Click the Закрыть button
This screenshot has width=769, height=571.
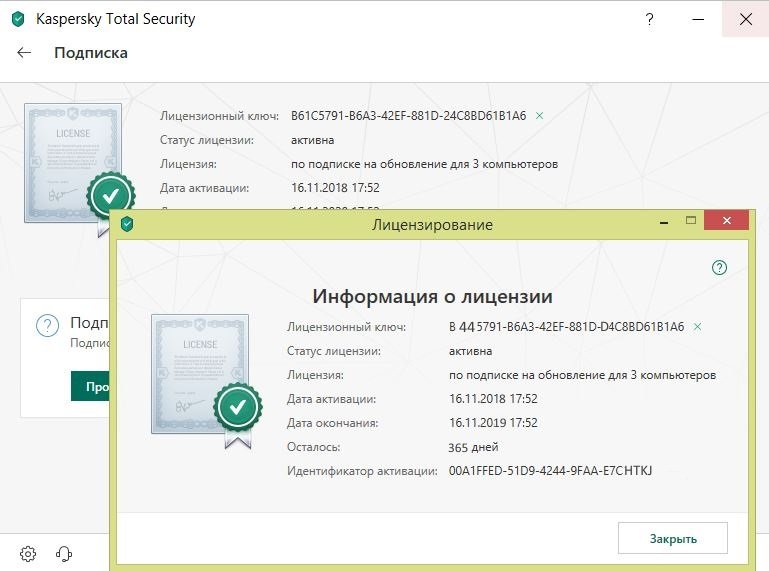coord(672,538)
